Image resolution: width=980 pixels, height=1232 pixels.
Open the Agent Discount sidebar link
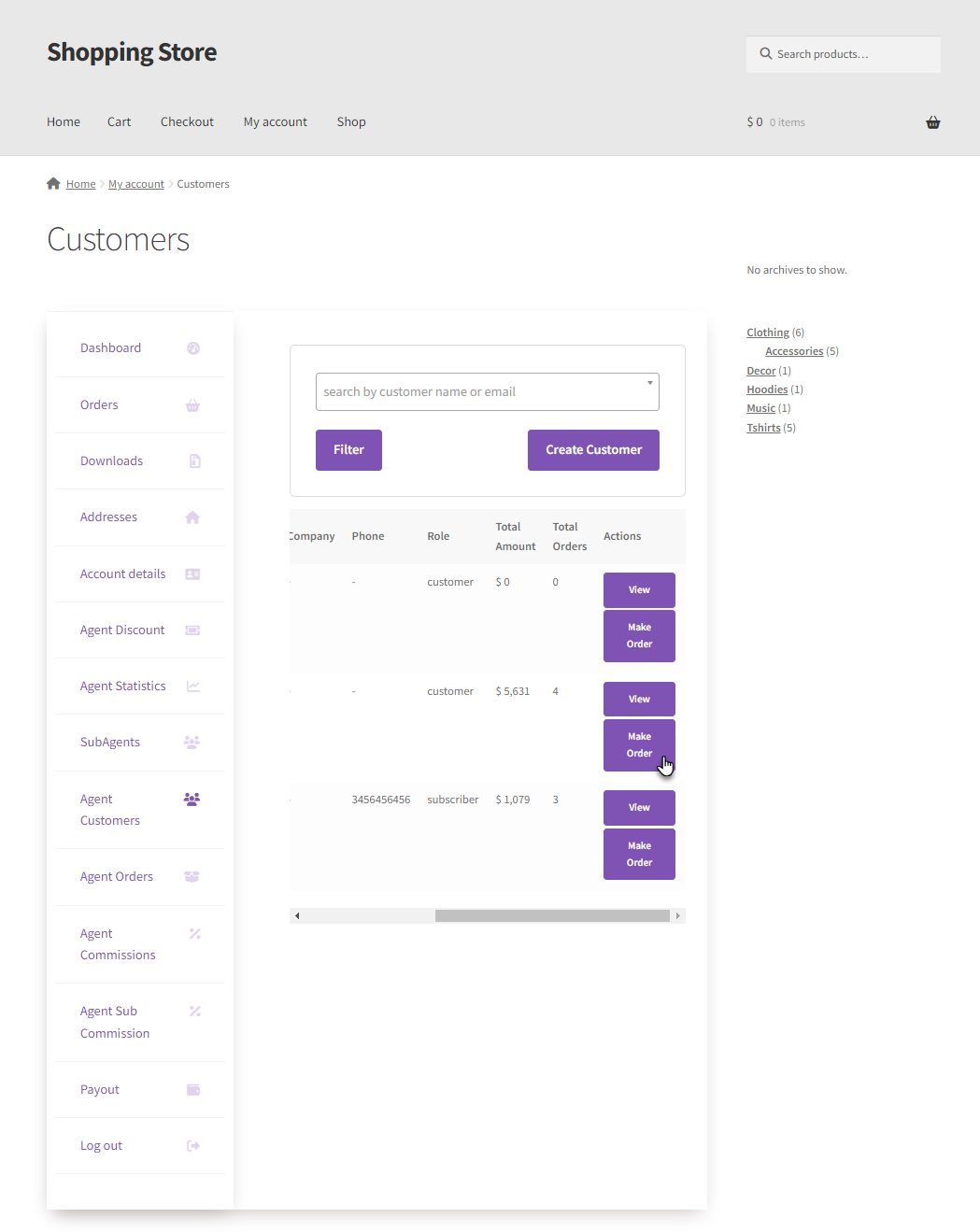(x=122, y=630)
